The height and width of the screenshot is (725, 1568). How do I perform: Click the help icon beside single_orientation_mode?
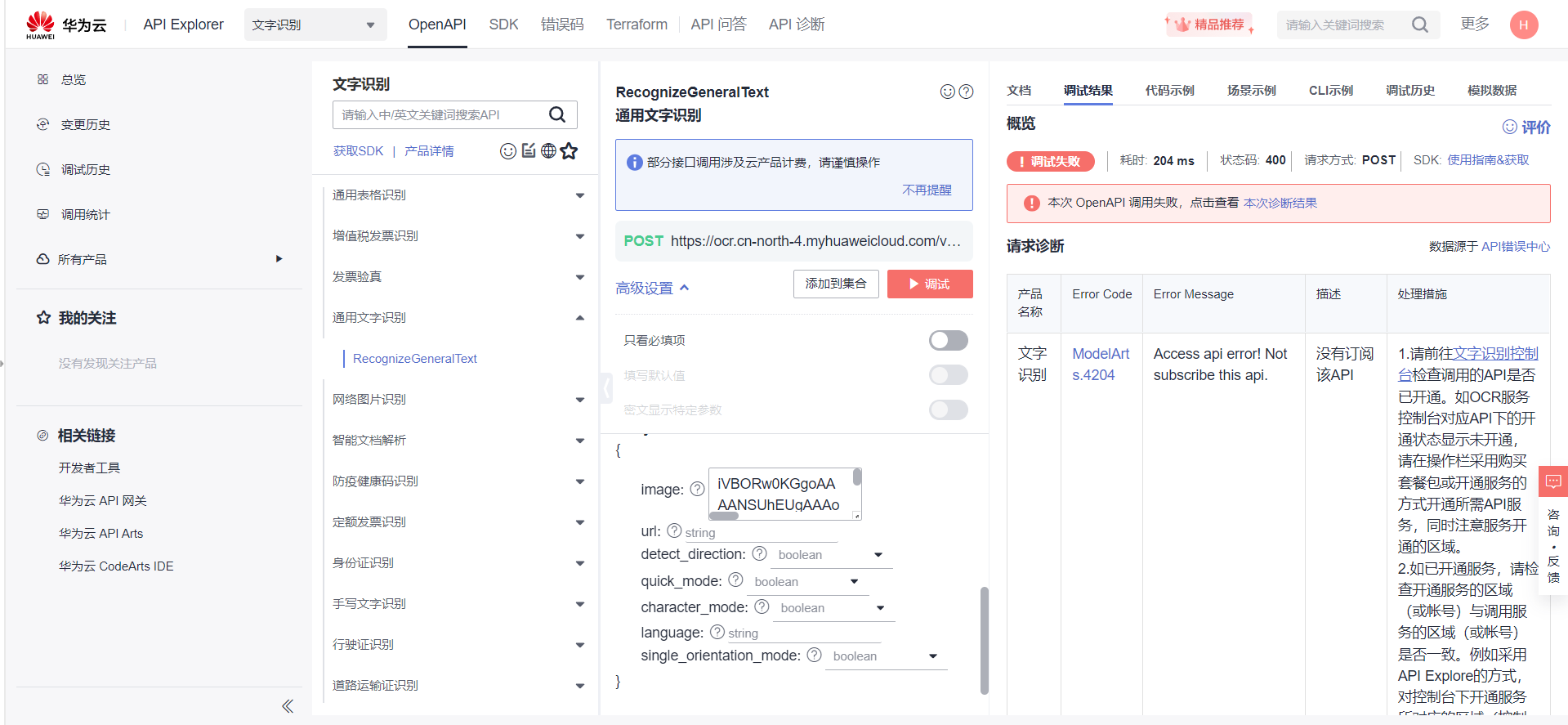point(814,655)
